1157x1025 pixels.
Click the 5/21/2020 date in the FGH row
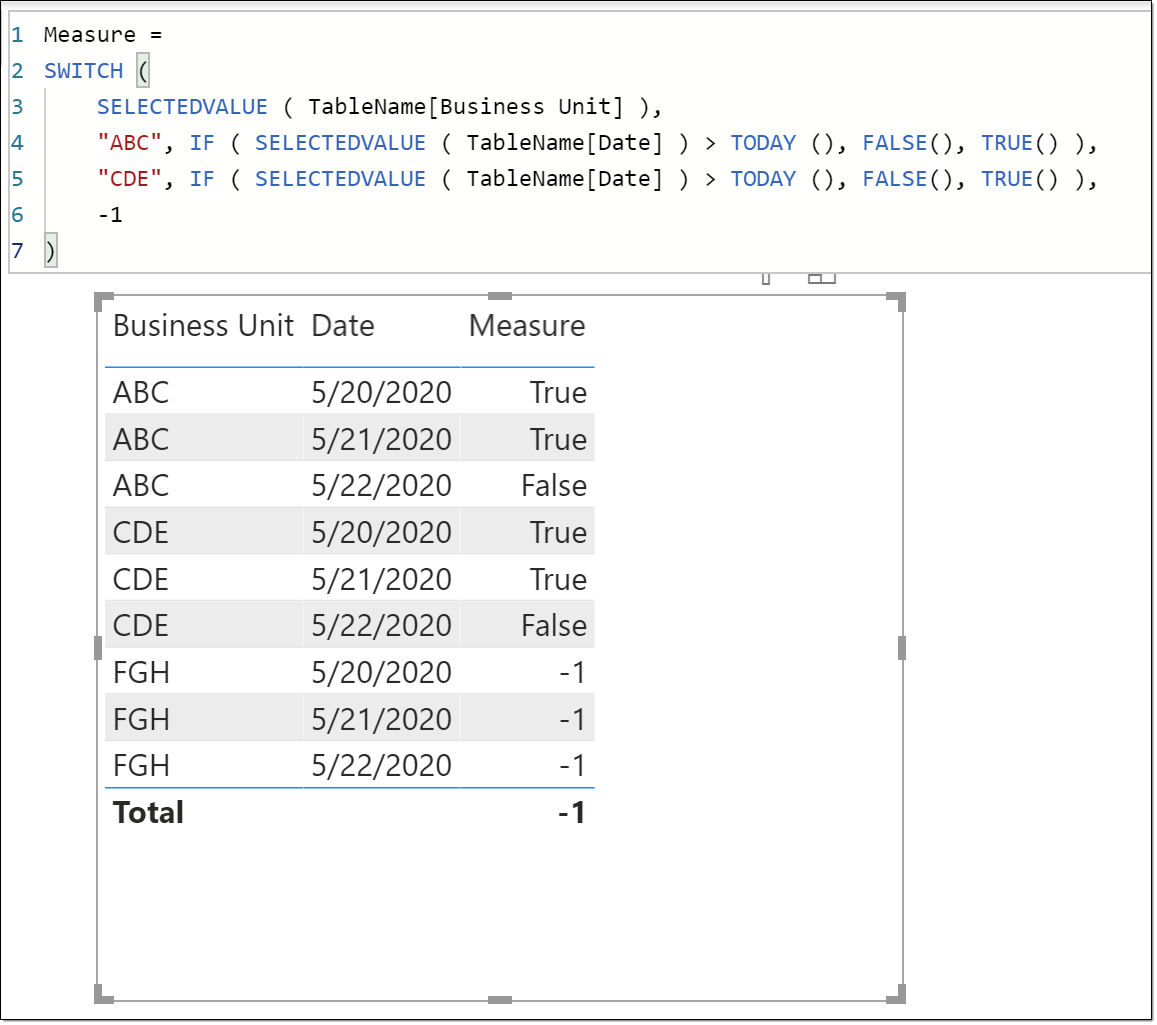[381, 719]
